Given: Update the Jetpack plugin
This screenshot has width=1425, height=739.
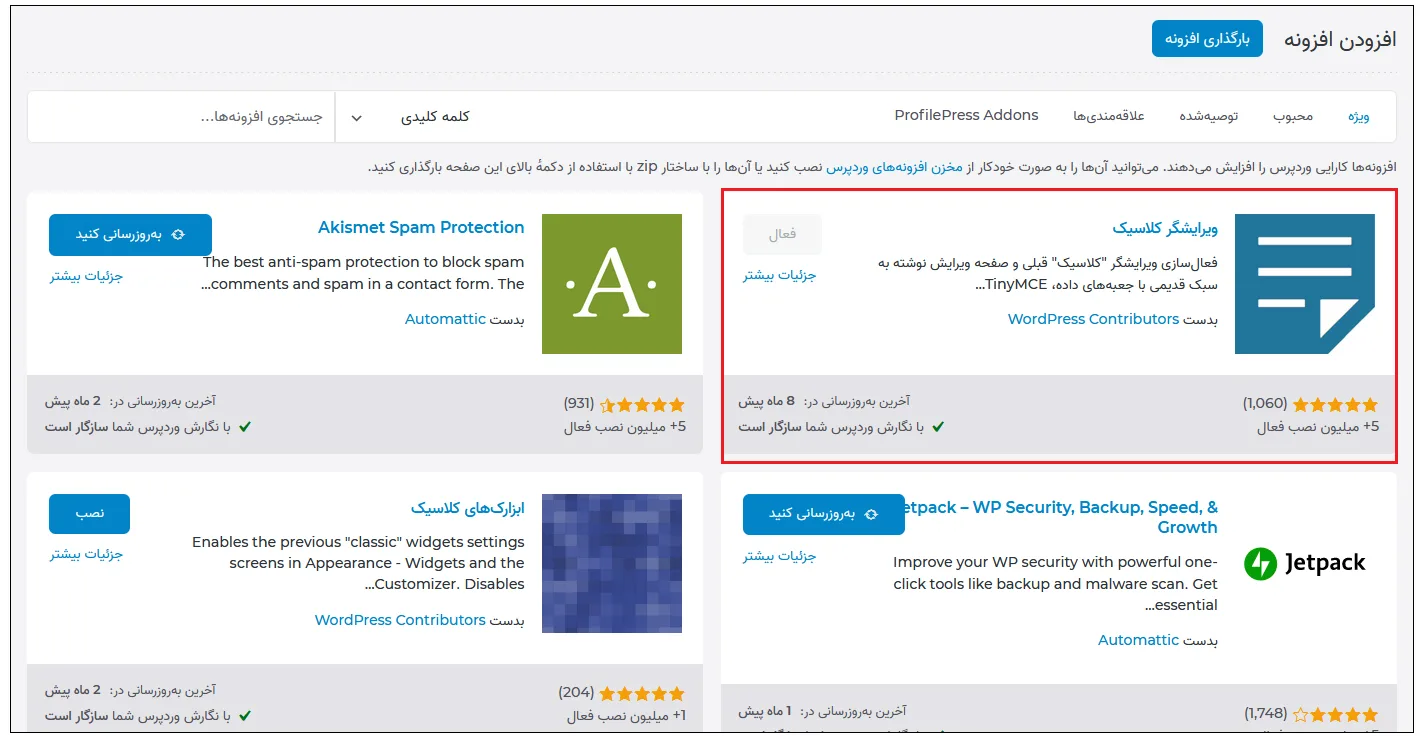Looking at the screenshot, I should pos(824,514).
